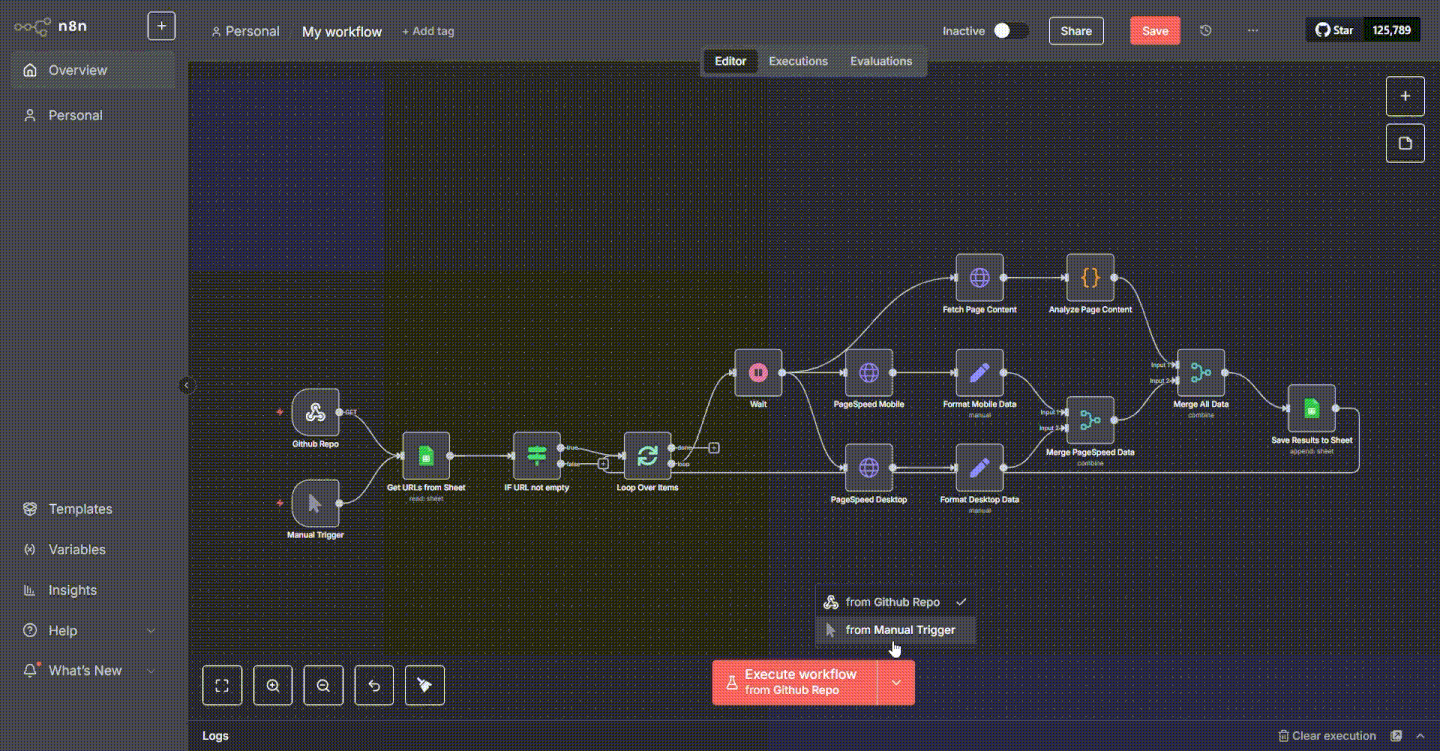Viewport: 1440px width, 751px height.
Task: Click Clear execution in logs bar
Action: 1327,736
